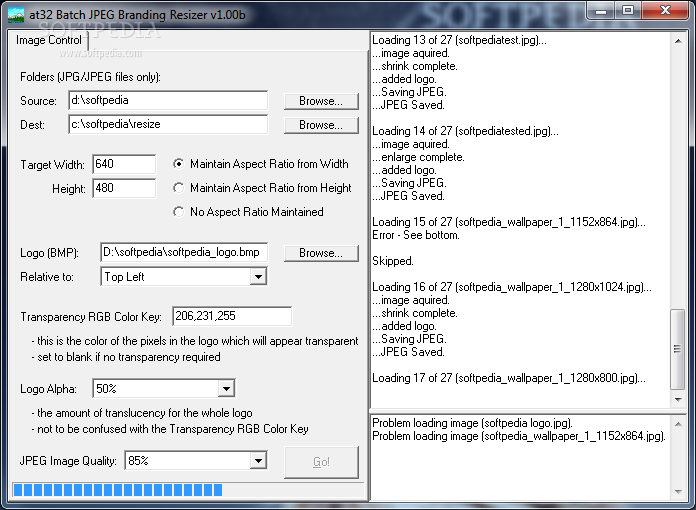
Task: Browse for the Source folder
Action: click(321, 101)
